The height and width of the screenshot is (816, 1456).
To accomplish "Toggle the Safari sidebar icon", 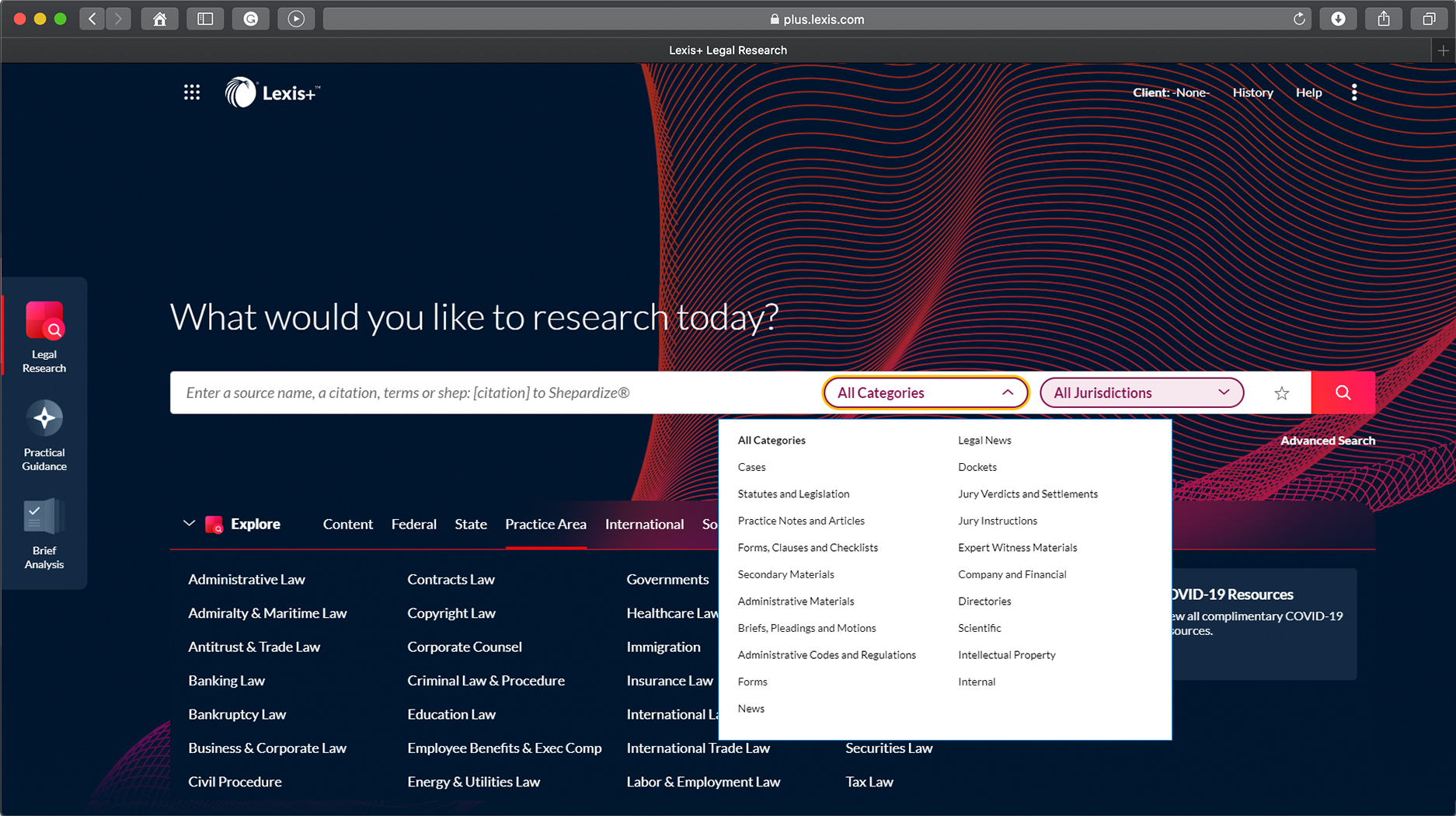I will coord(205,19).
